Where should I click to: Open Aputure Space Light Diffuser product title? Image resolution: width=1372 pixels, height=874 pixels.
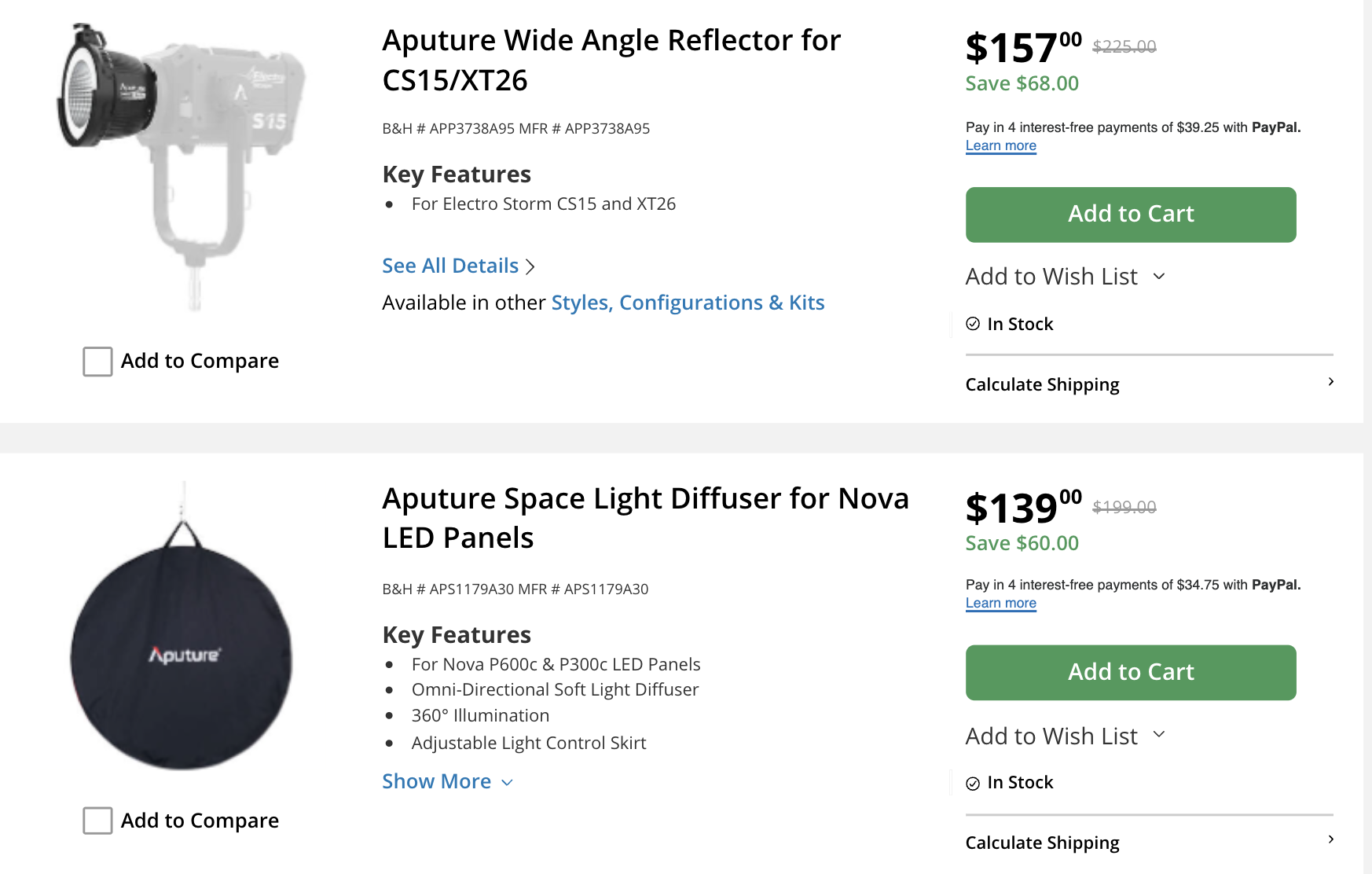644,519
